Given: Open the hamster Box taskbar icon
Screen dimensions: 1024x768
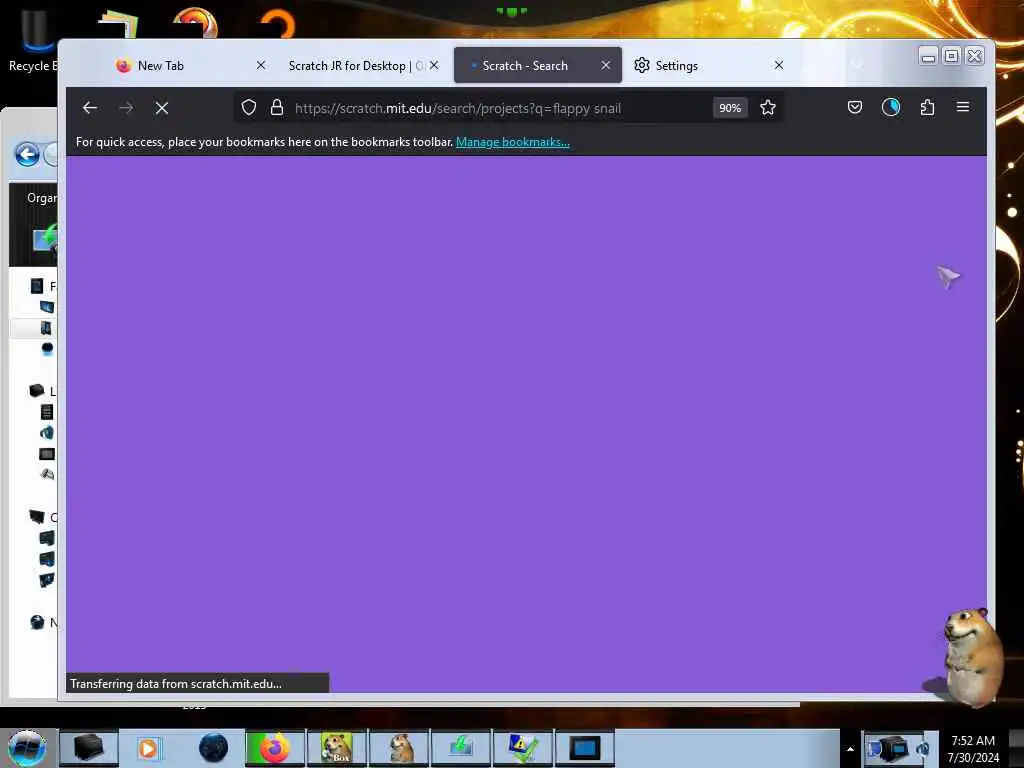Looking at the screenshot, I should [x=336, y=748].
